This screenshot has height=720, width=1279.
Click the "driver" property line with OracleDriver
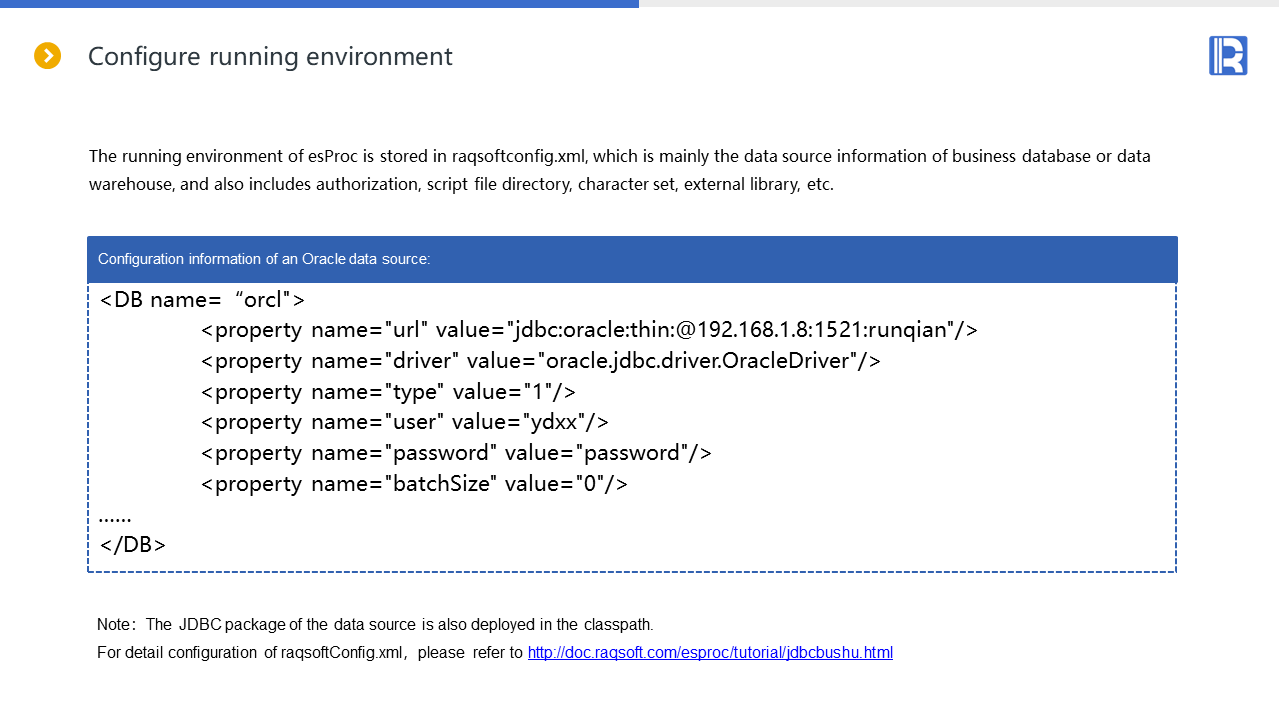[x=540, y=361]
